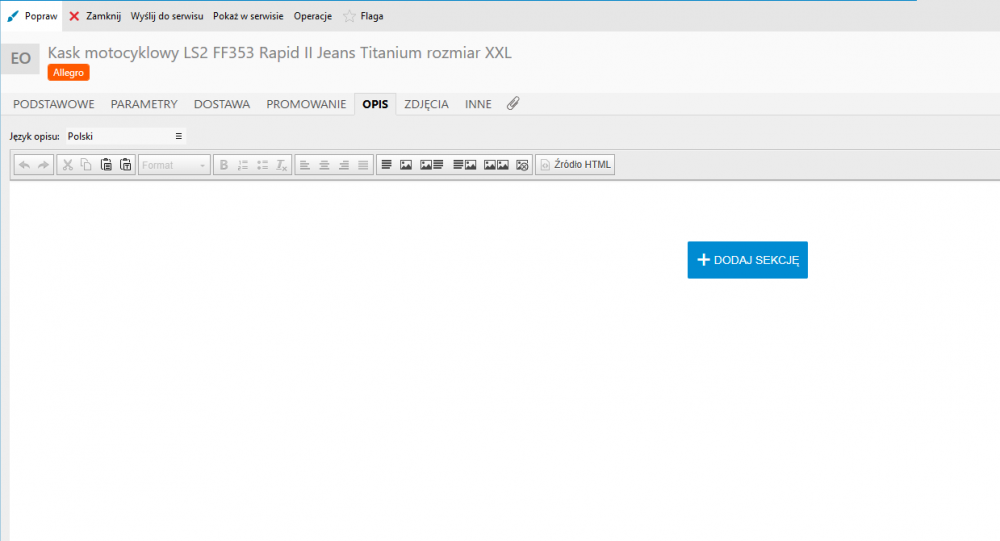Click the offer title Kask motocyklowy LS2

279,53
